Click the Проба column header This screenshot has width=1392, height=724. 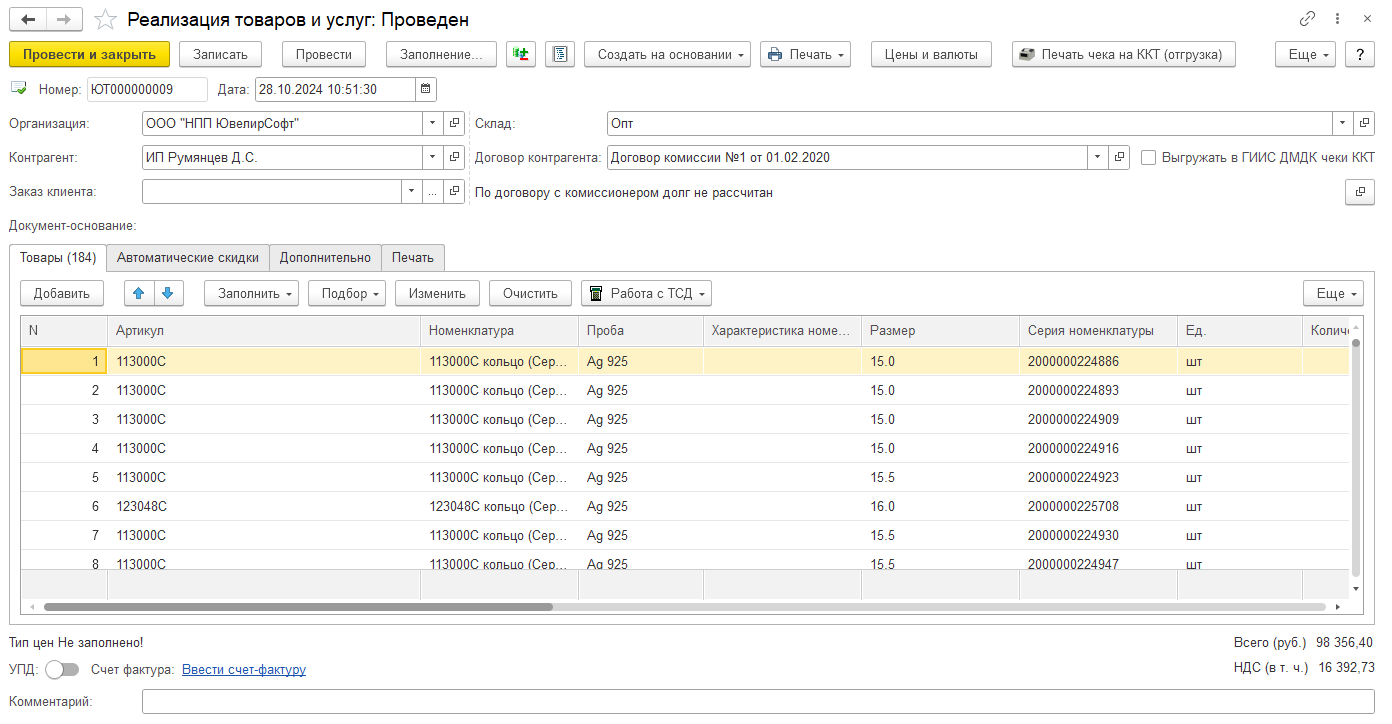pyautogui.click(x=641, y=331)
